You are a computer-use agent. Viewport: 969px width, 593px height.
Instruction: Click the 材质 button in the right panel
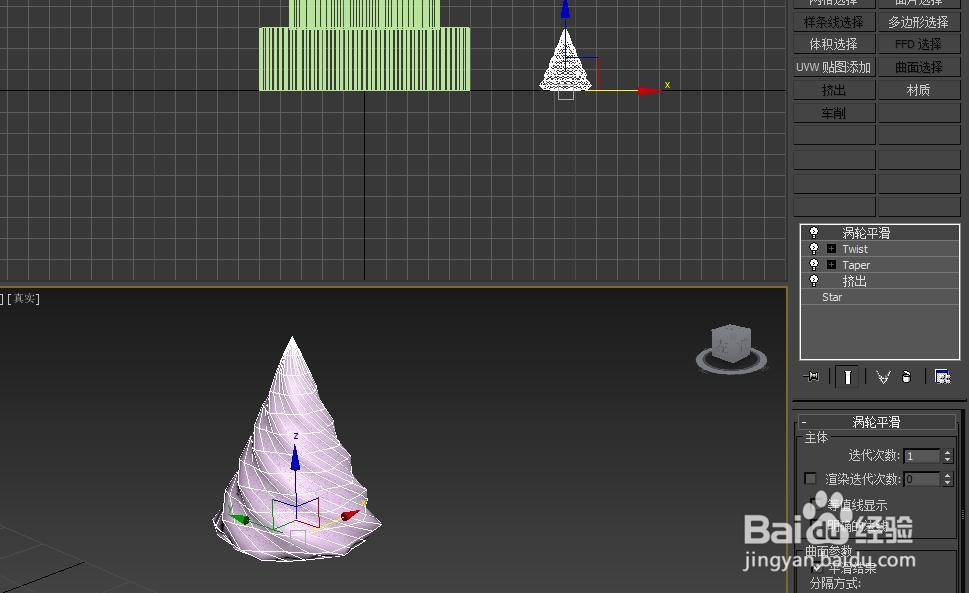[918, 89]
